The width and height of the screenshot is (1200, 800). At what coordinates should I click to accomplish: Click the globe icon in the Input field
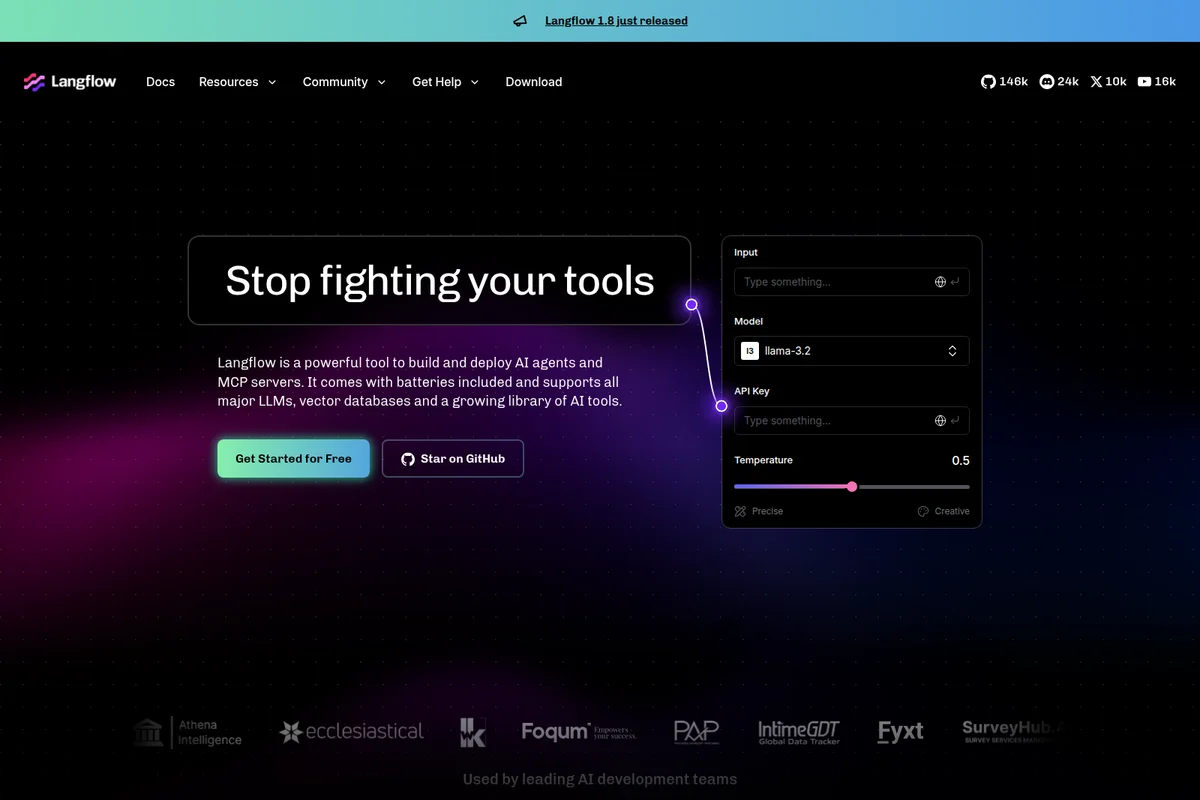point(939,281)
